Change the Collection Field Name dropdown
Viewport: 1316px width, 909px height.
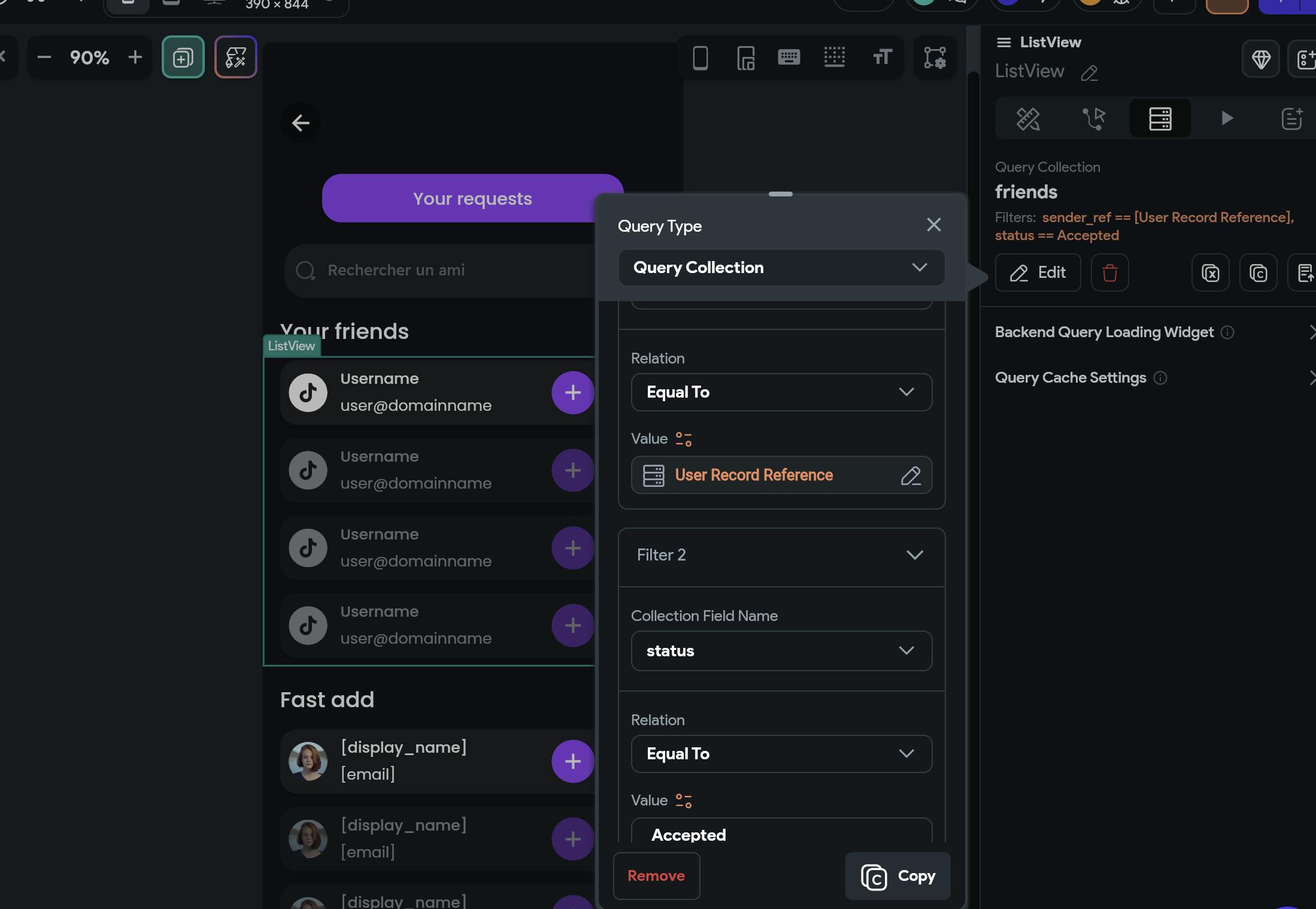(780, 650)
